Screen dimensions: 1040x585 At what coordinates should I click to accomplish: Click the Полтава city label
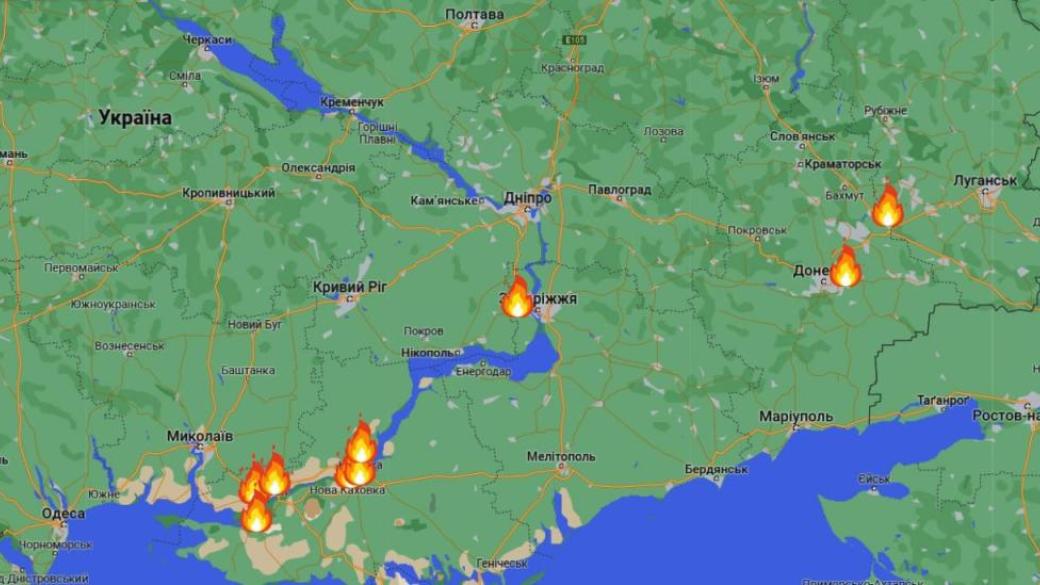(x=474, y=15)
